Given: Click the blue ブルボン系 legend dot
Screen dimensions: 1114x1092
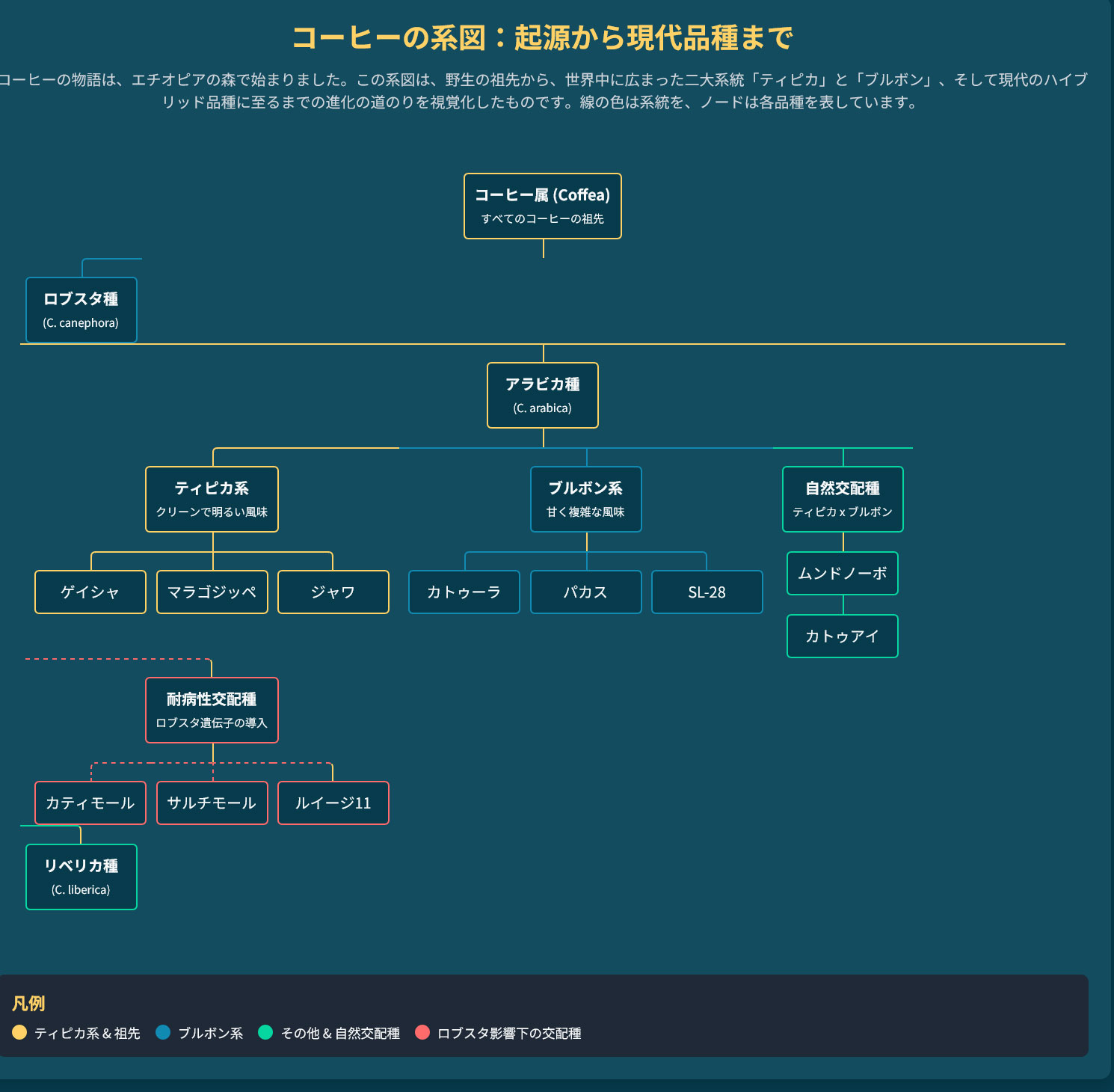Looking at the screenshot, I should [x=163, y=1032].
